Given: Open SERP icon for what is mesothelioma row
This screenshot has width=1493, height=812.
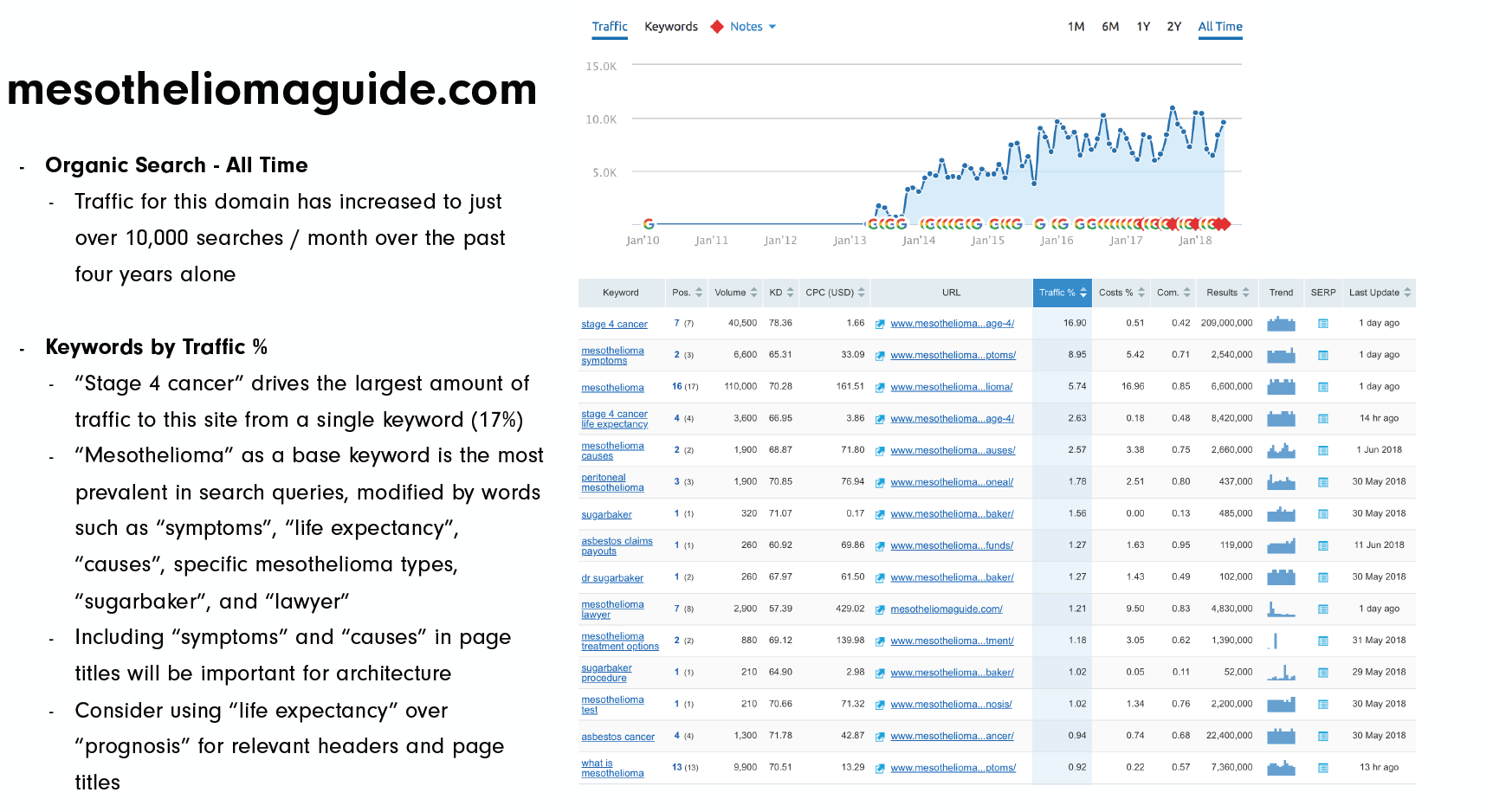Looking at the screenshot, I should coord(1323,768).
